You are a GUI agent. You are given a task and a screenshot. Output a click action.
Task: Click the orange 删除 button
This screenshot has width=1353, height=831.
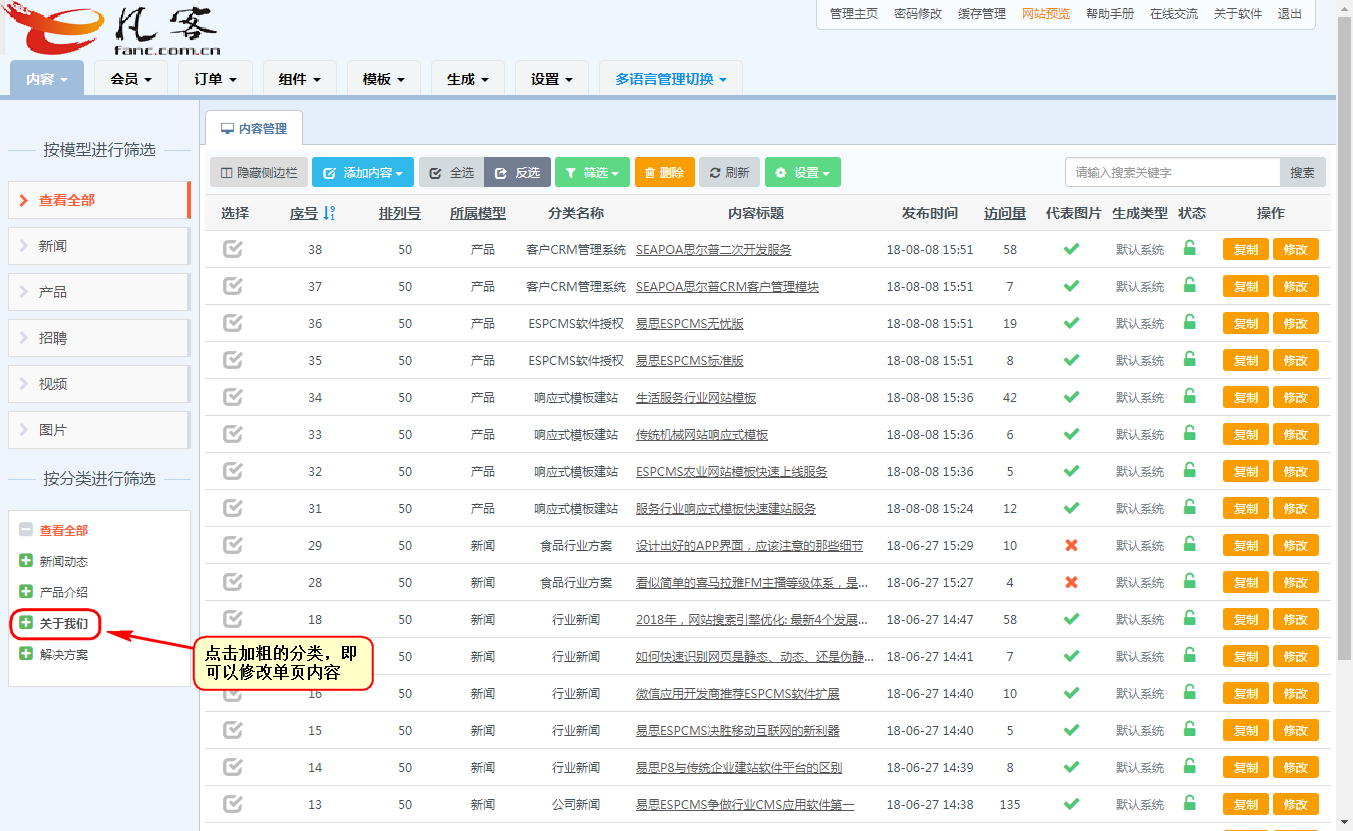[x=664, y=172]
